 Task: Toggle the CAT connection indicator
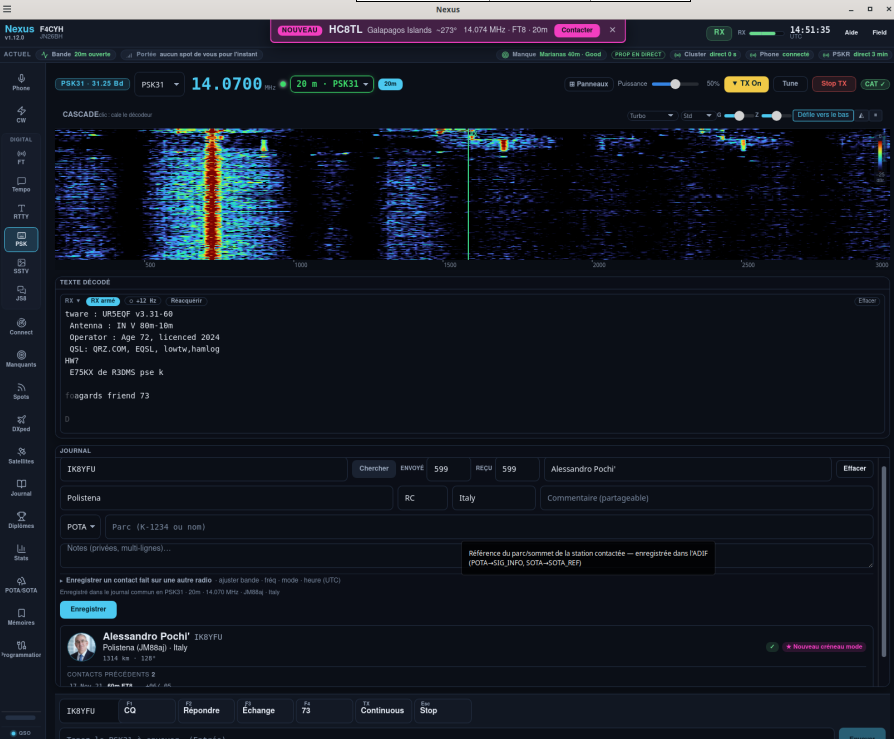875,84
